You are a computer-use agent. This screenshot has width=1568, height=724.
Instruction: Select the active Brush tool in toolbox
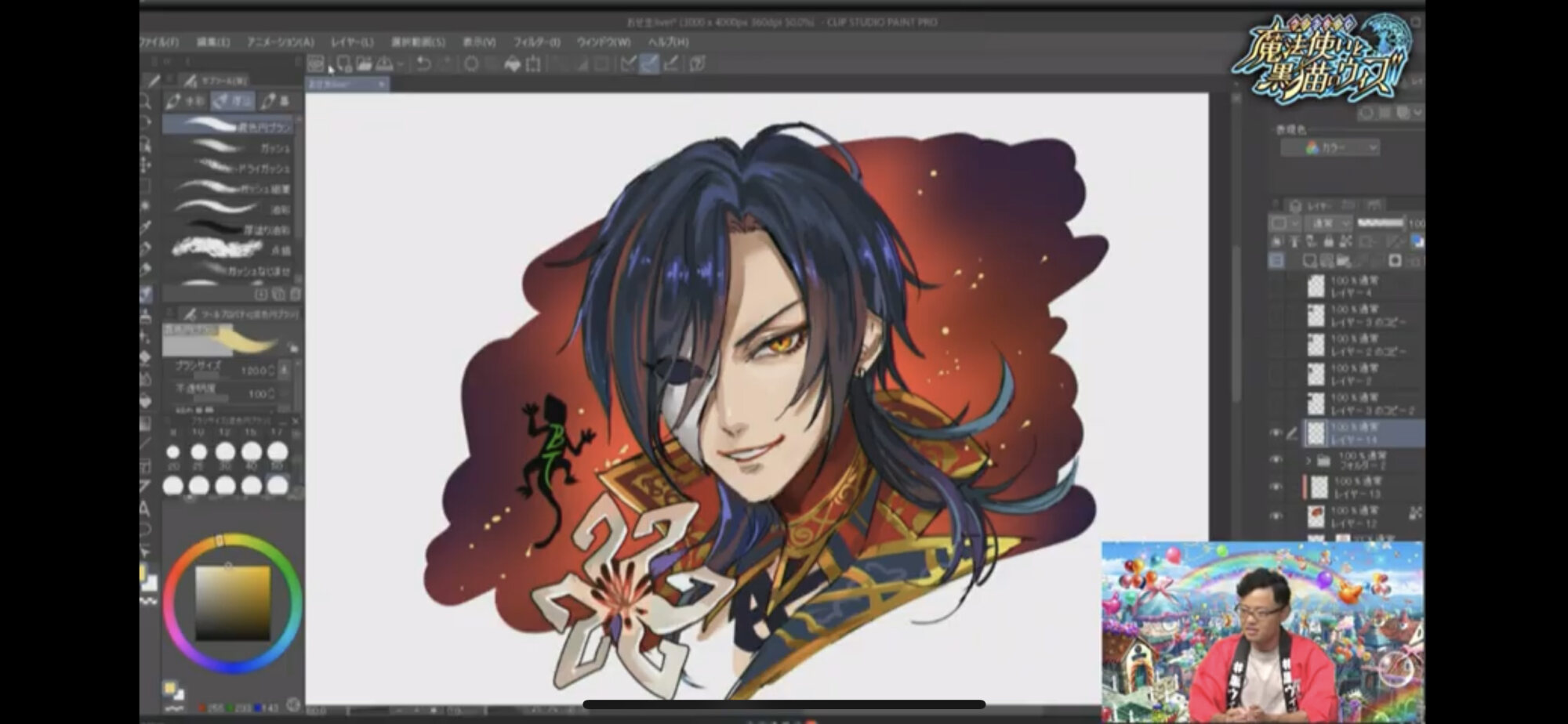click(x=146, y=294)
